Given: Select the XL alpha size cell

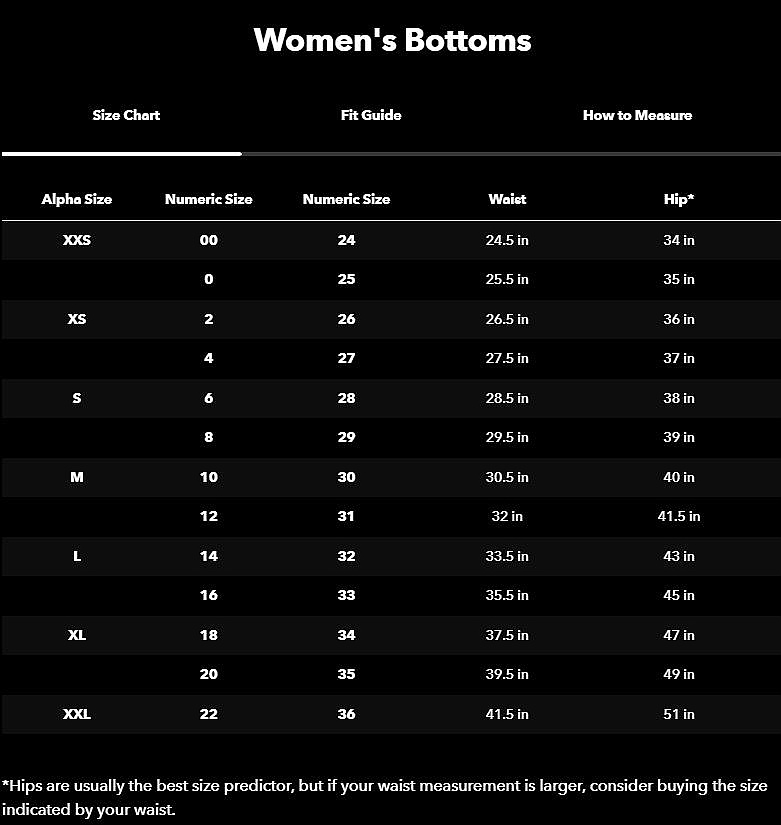Looking at the screenshot, I should pyautogui.click(x=77, y=635).
